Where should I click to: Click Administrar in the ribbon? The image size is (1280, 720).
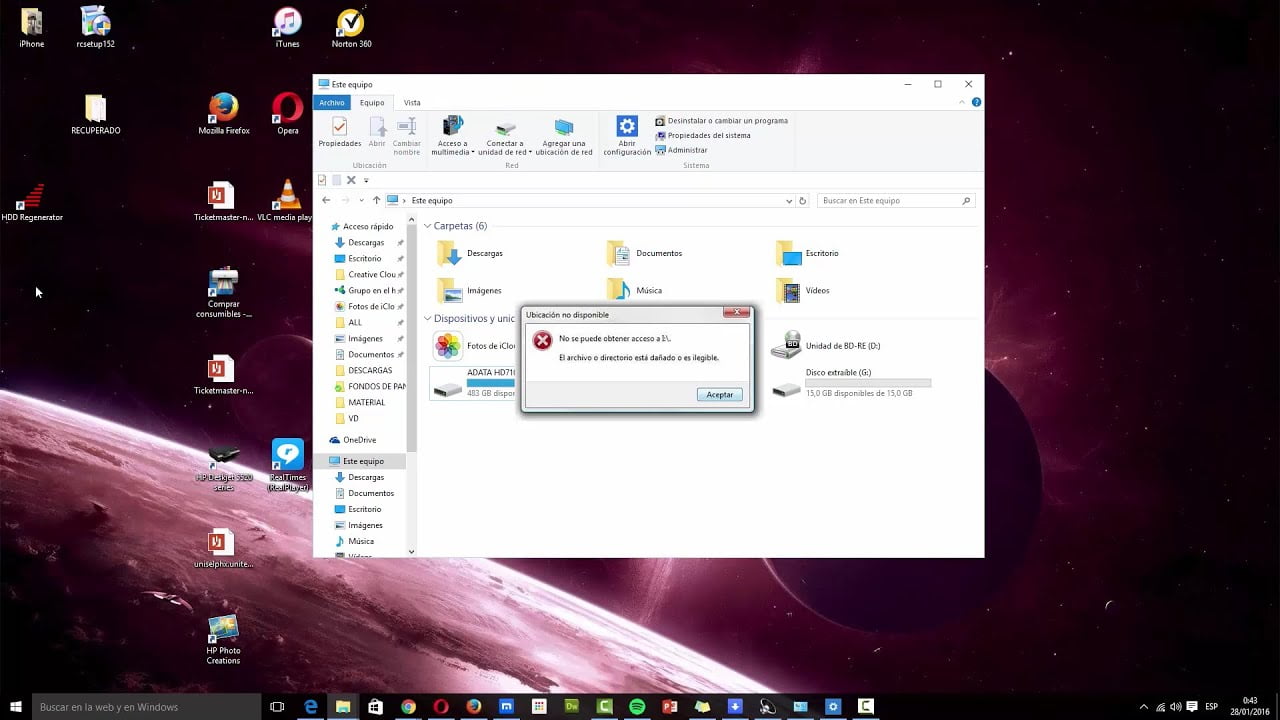tap(681, 150)
